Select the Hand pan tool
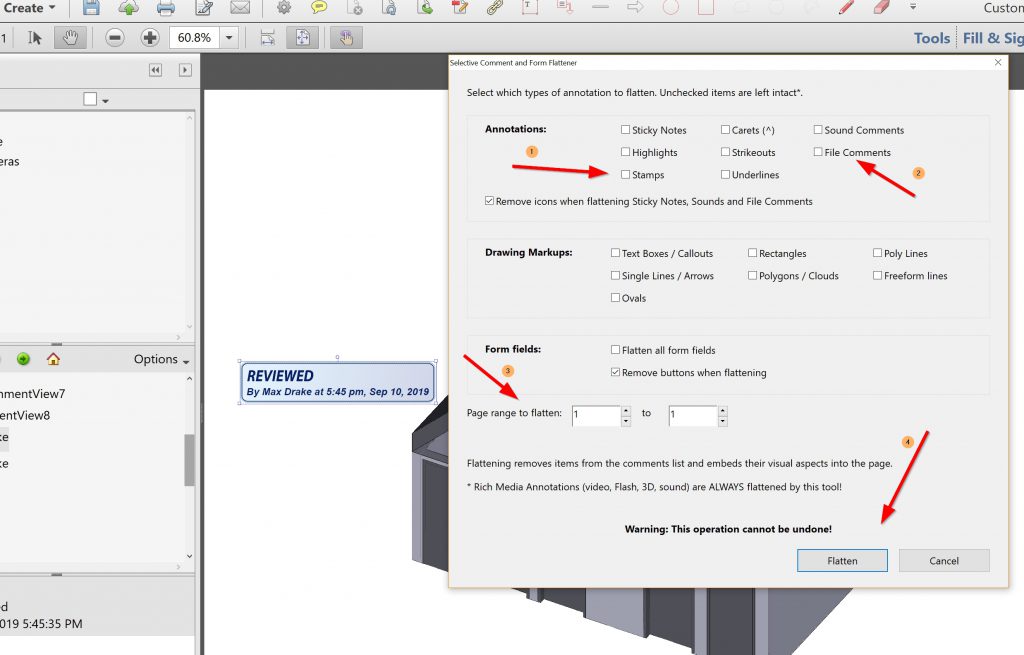The height and width of the screenshot is (655, 1024). tap(71, 38)
